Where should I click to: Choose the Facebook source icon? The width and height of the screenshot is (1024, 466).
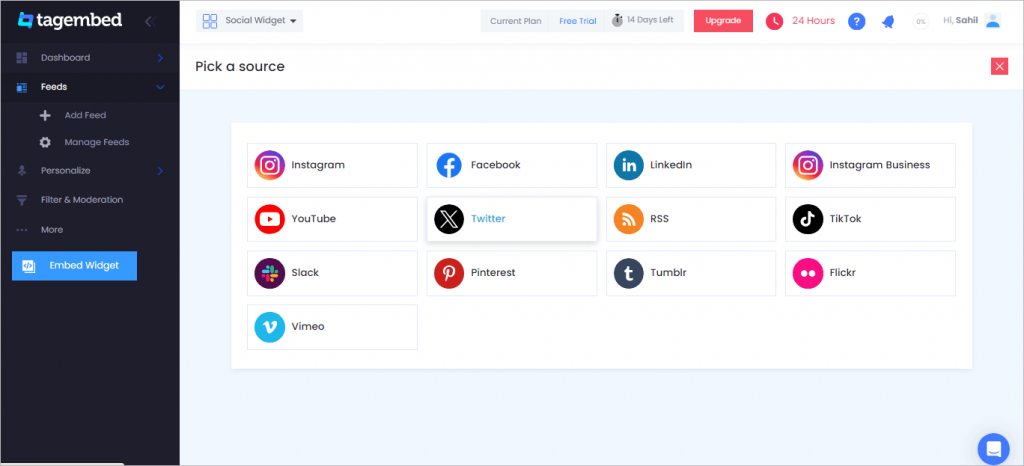click(x=449, y=165)
